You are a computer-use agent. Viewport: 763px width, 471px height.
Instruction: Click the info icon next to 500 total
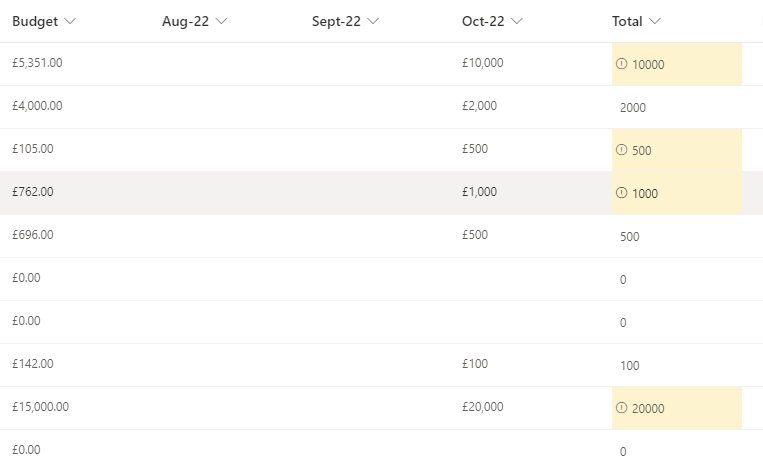point(621,150)
